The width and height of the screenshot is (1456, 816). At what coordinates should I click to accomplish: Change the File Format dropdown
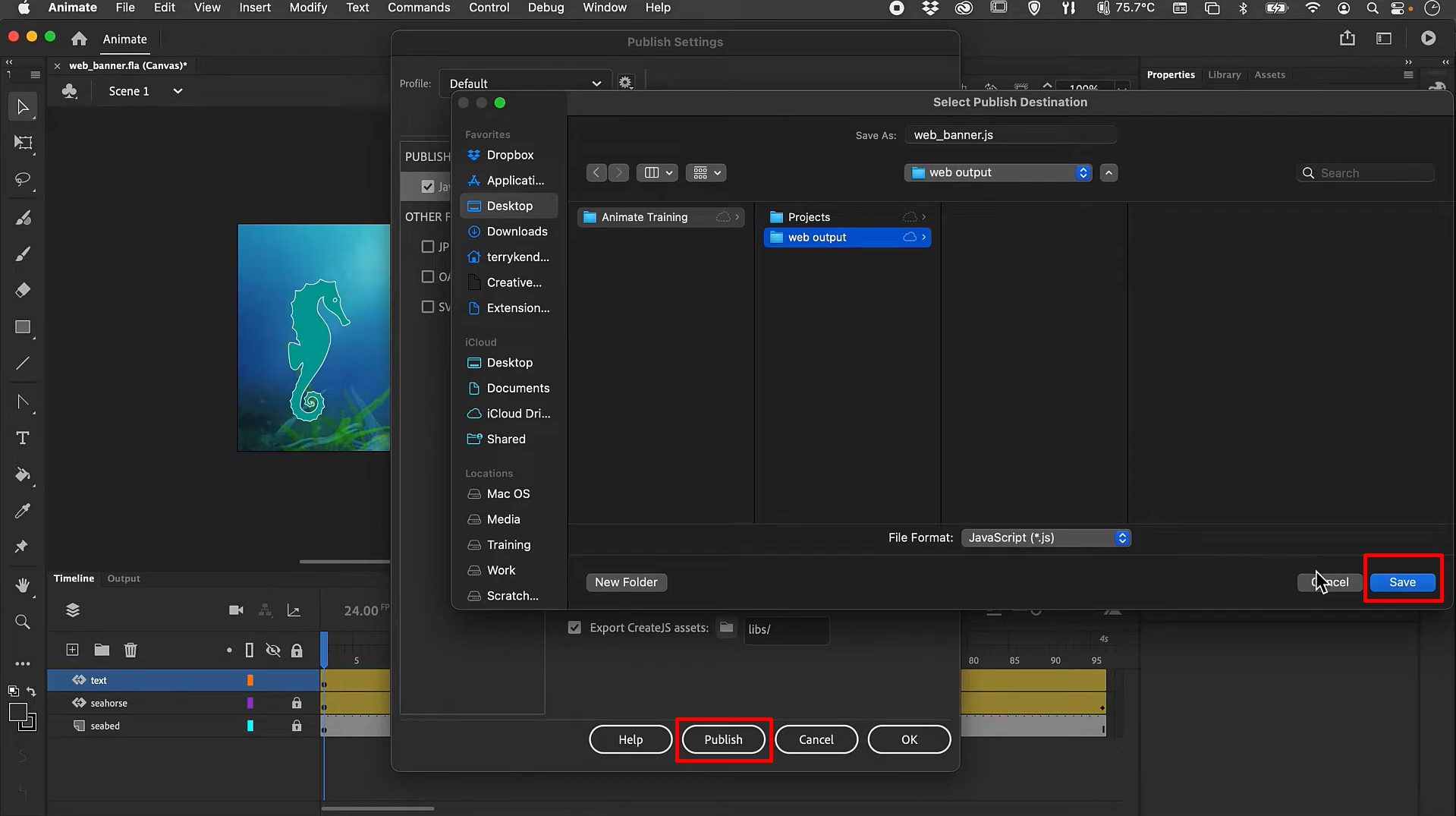1046,537
